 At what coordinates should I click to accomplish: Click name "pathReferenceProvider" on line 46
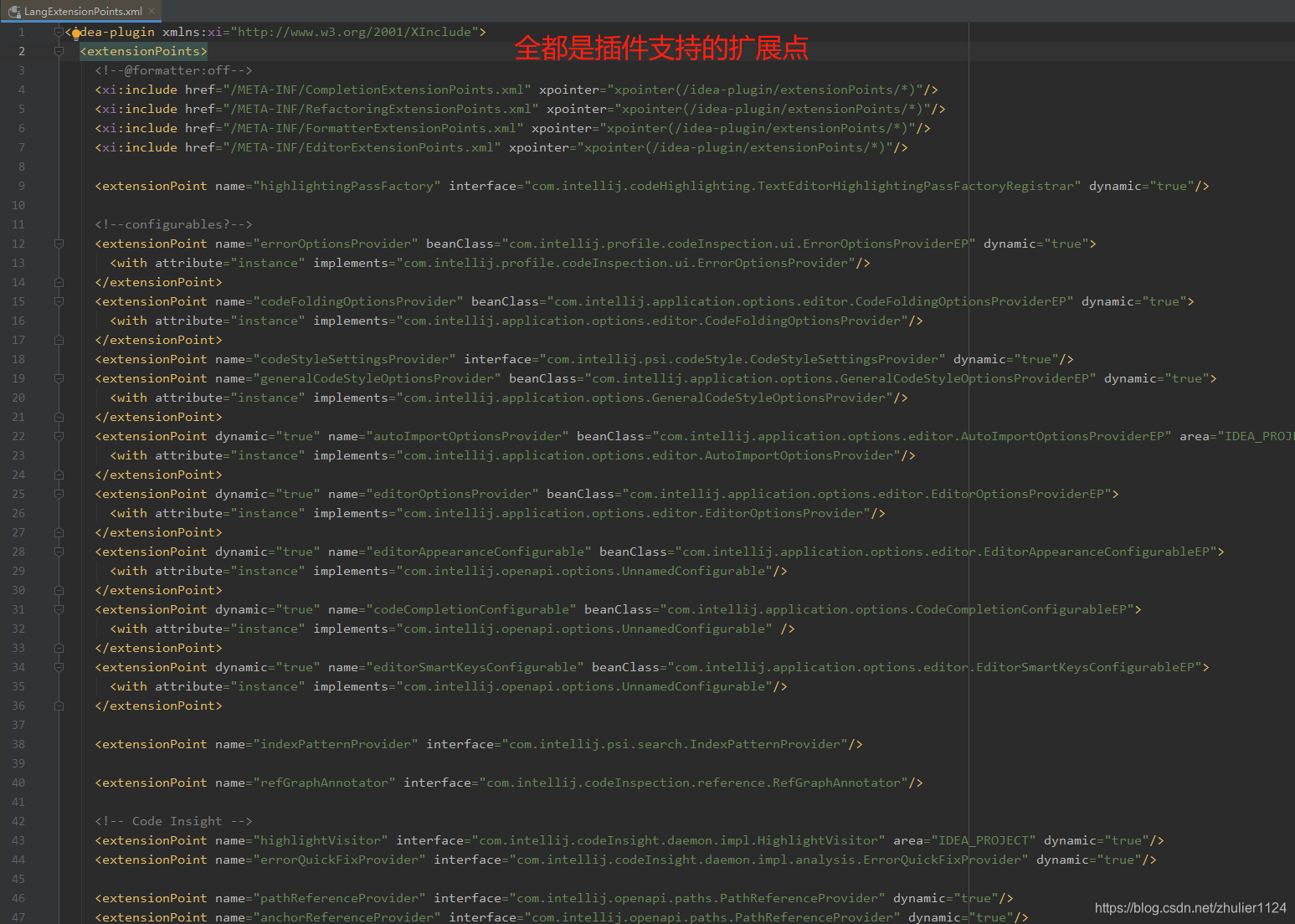[x=339, y=898]
